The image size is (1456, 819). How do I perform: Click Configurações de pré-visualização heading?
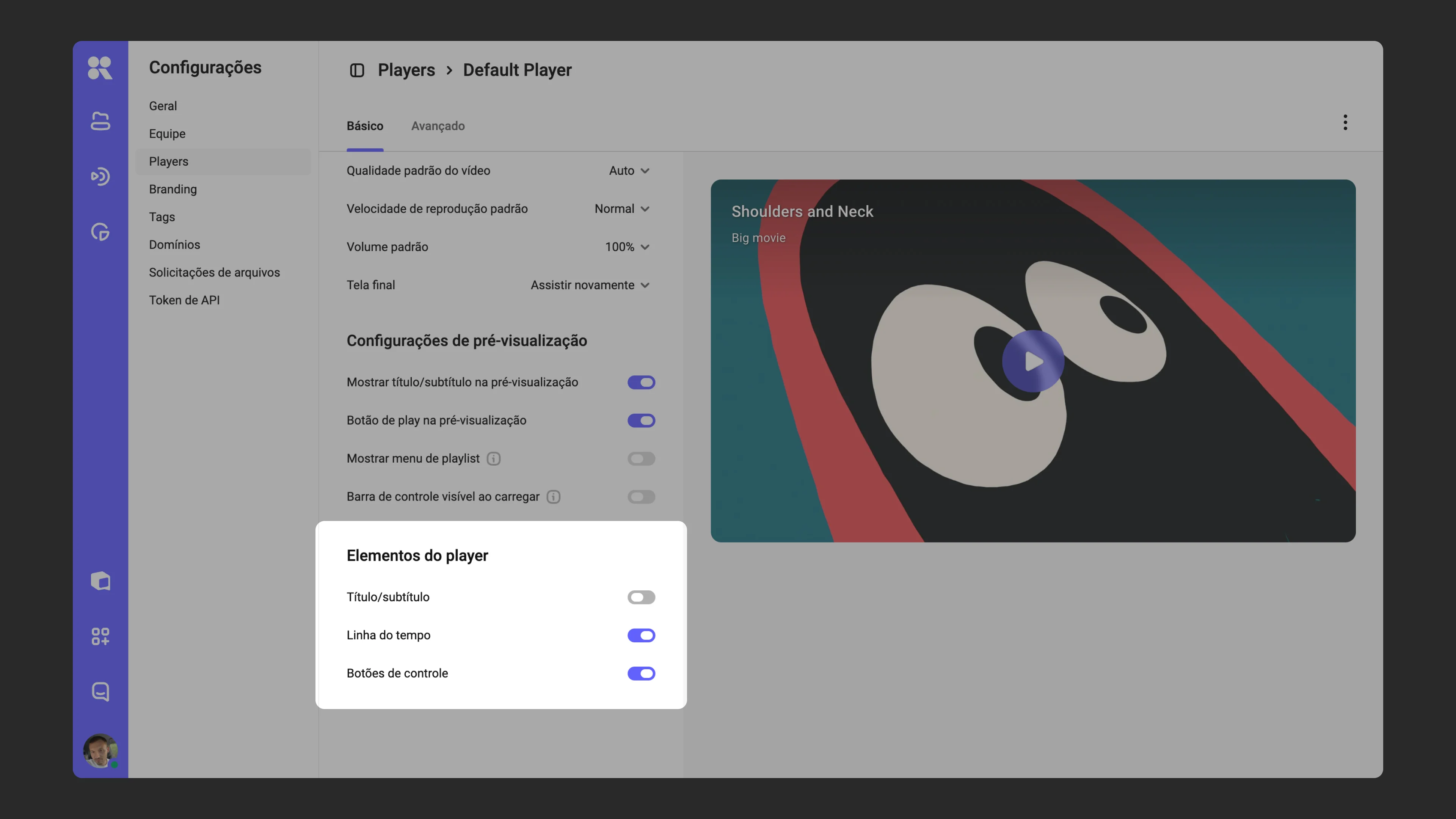[467, 341]
